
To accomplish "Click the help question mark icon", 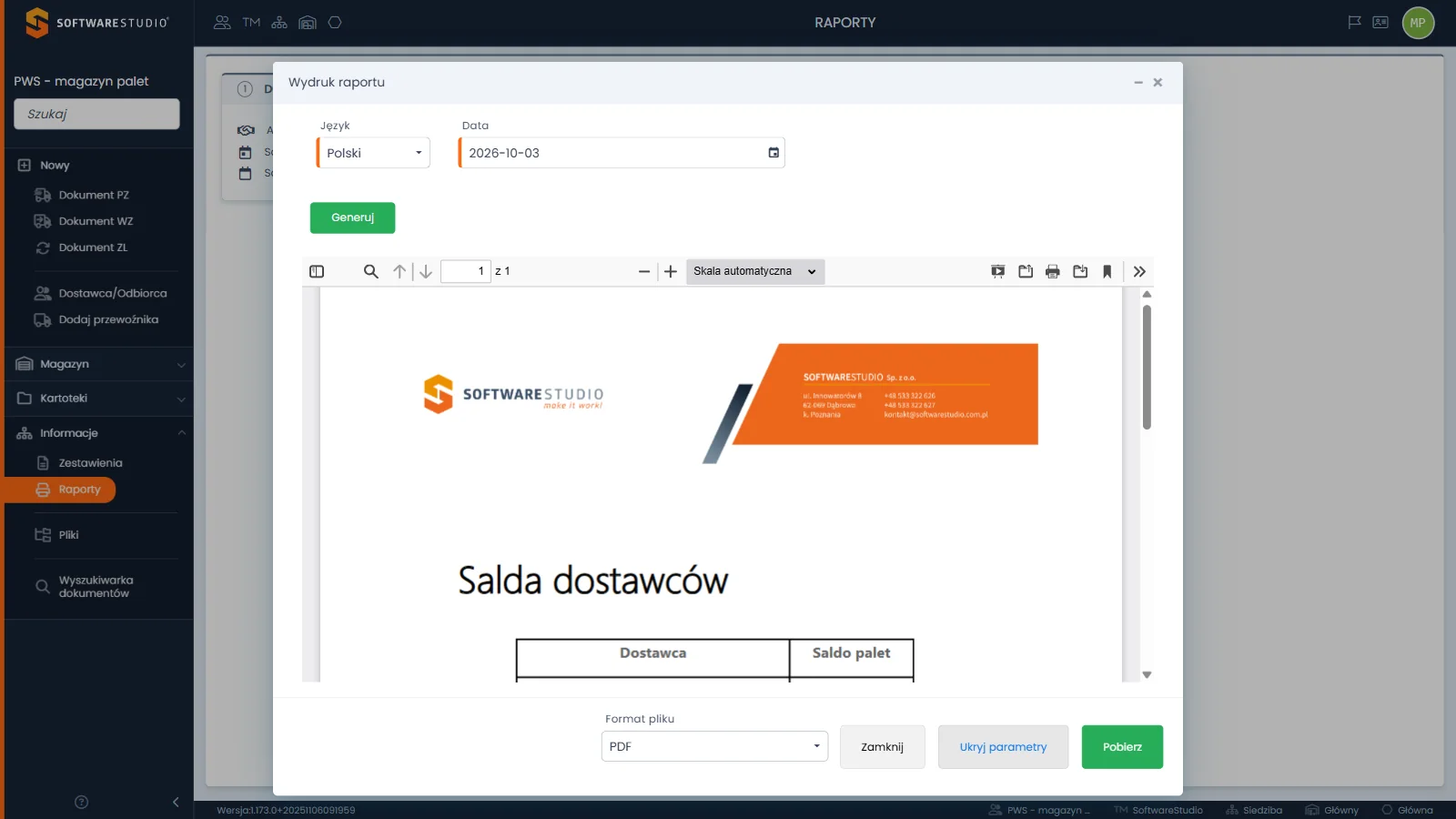I will [81, 802].
